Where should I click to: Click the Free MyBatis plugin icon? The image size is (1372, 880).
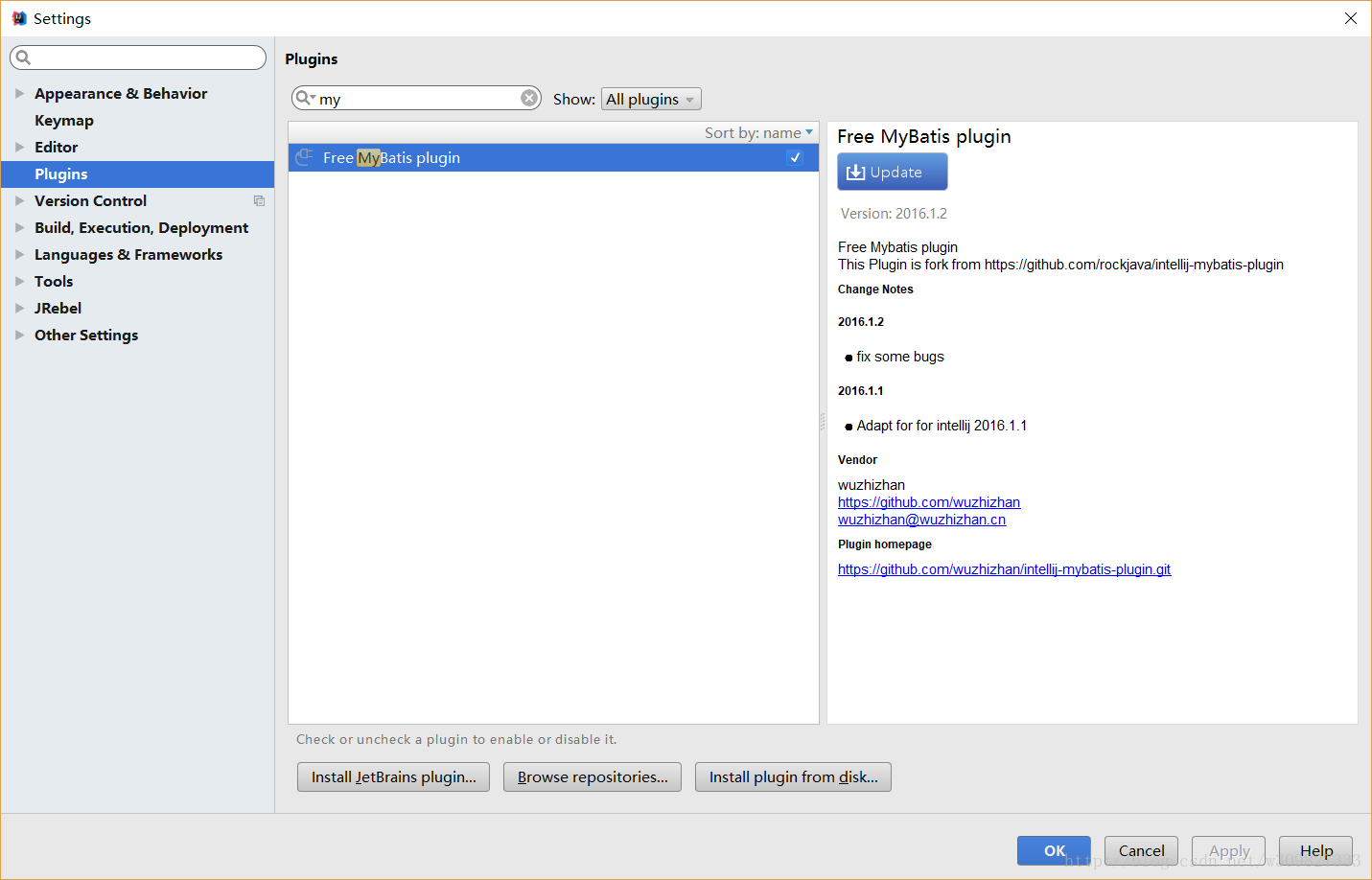(304, 157)
